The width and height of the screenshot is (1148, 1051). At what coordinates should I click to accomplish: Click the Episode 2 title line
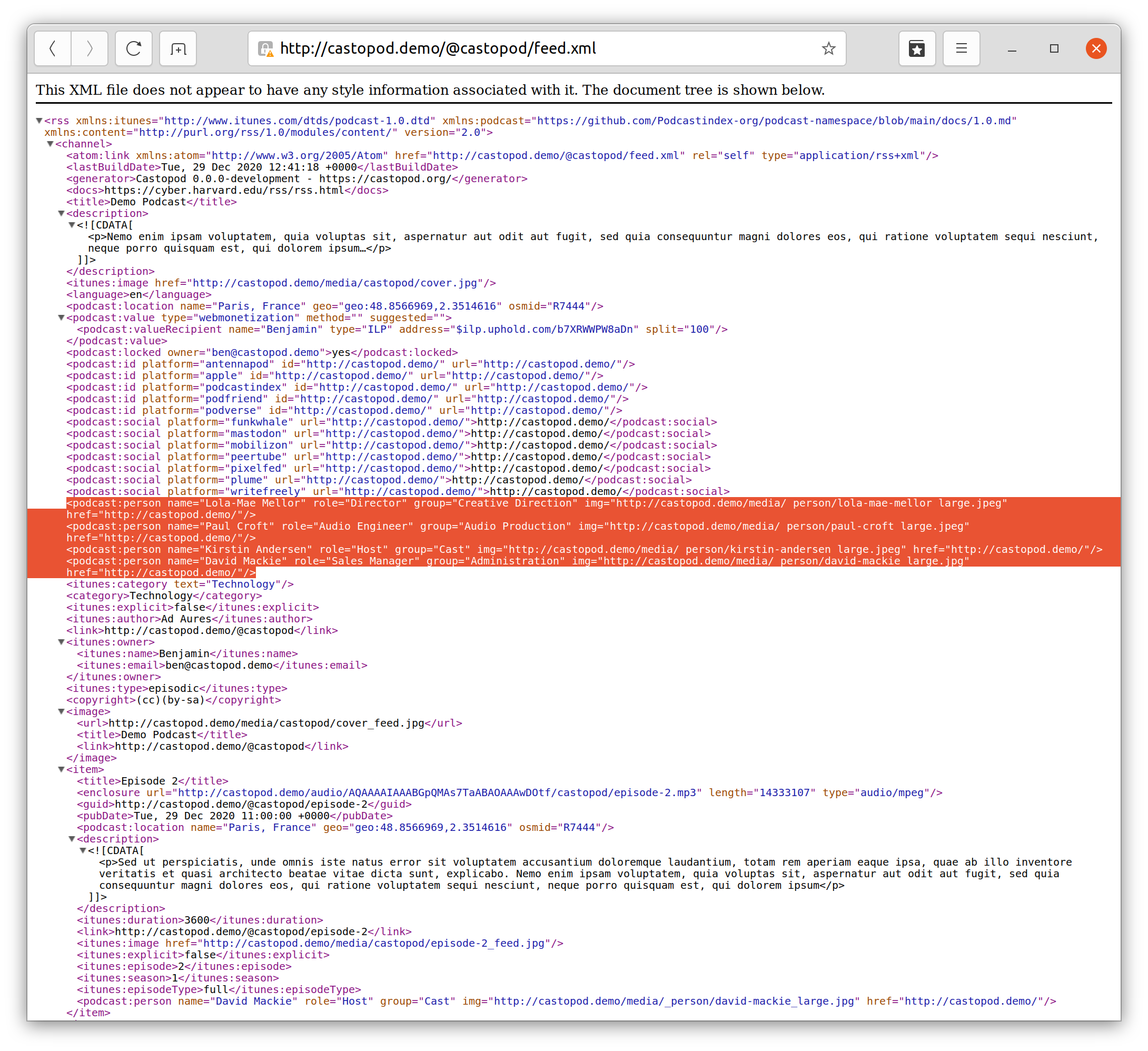[x=153, y=781]
